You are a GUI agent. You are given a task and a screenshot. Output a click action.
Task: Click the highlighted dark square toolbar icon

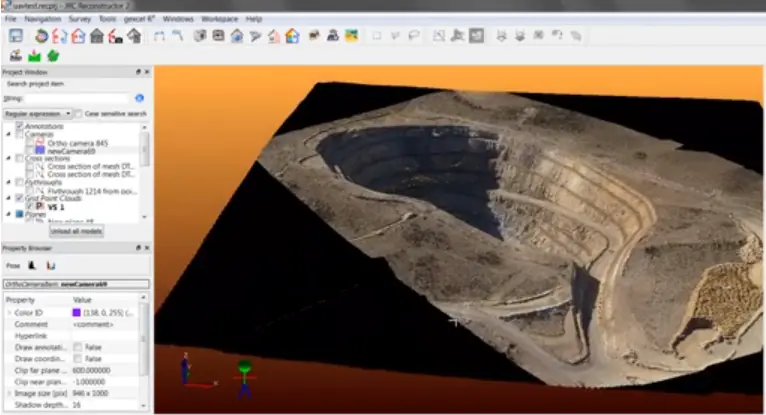pyautogui.click(x=476, y=36)
